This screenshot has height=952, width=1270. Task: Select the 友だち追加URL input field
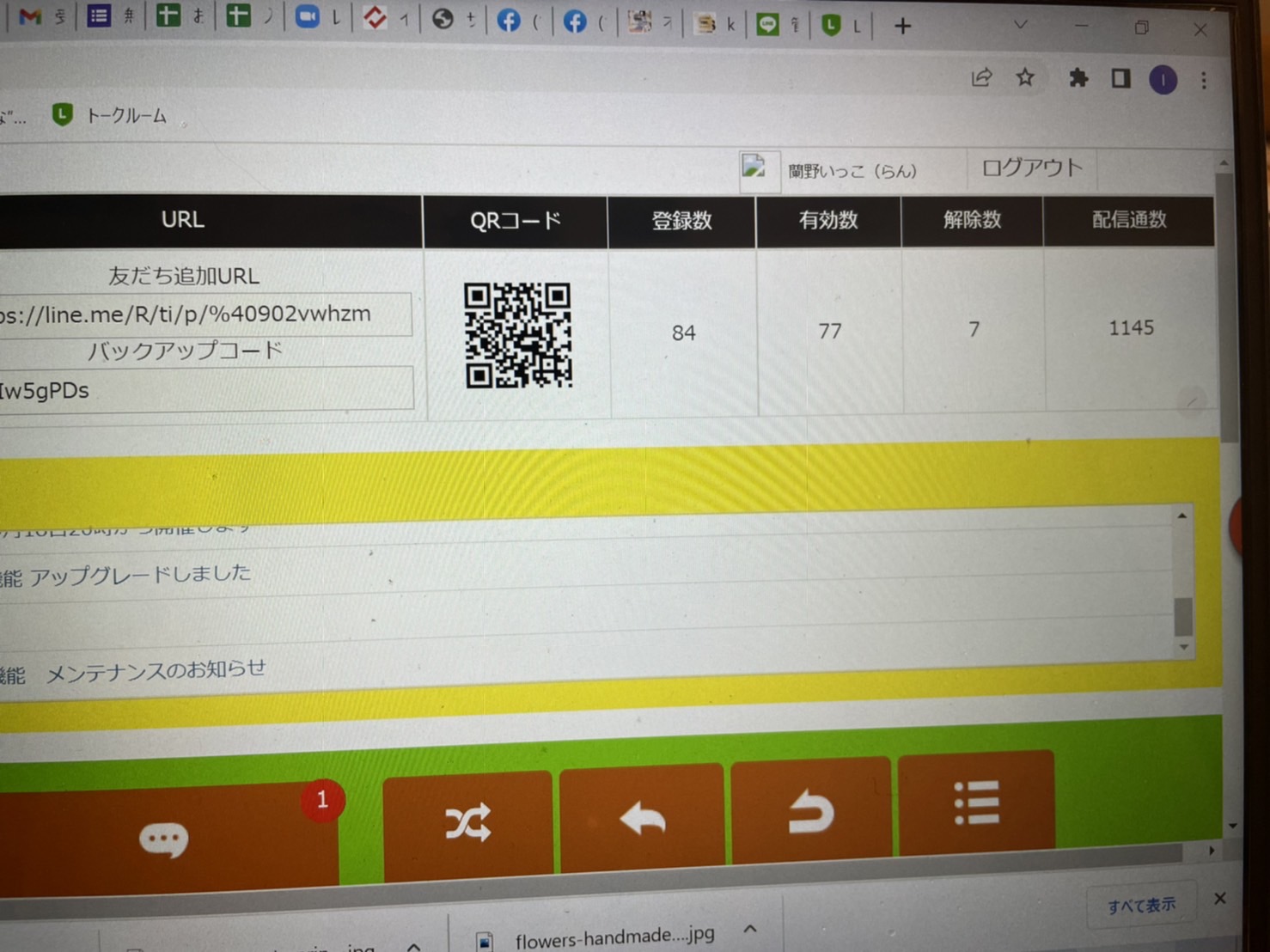(x=205, y=314)
